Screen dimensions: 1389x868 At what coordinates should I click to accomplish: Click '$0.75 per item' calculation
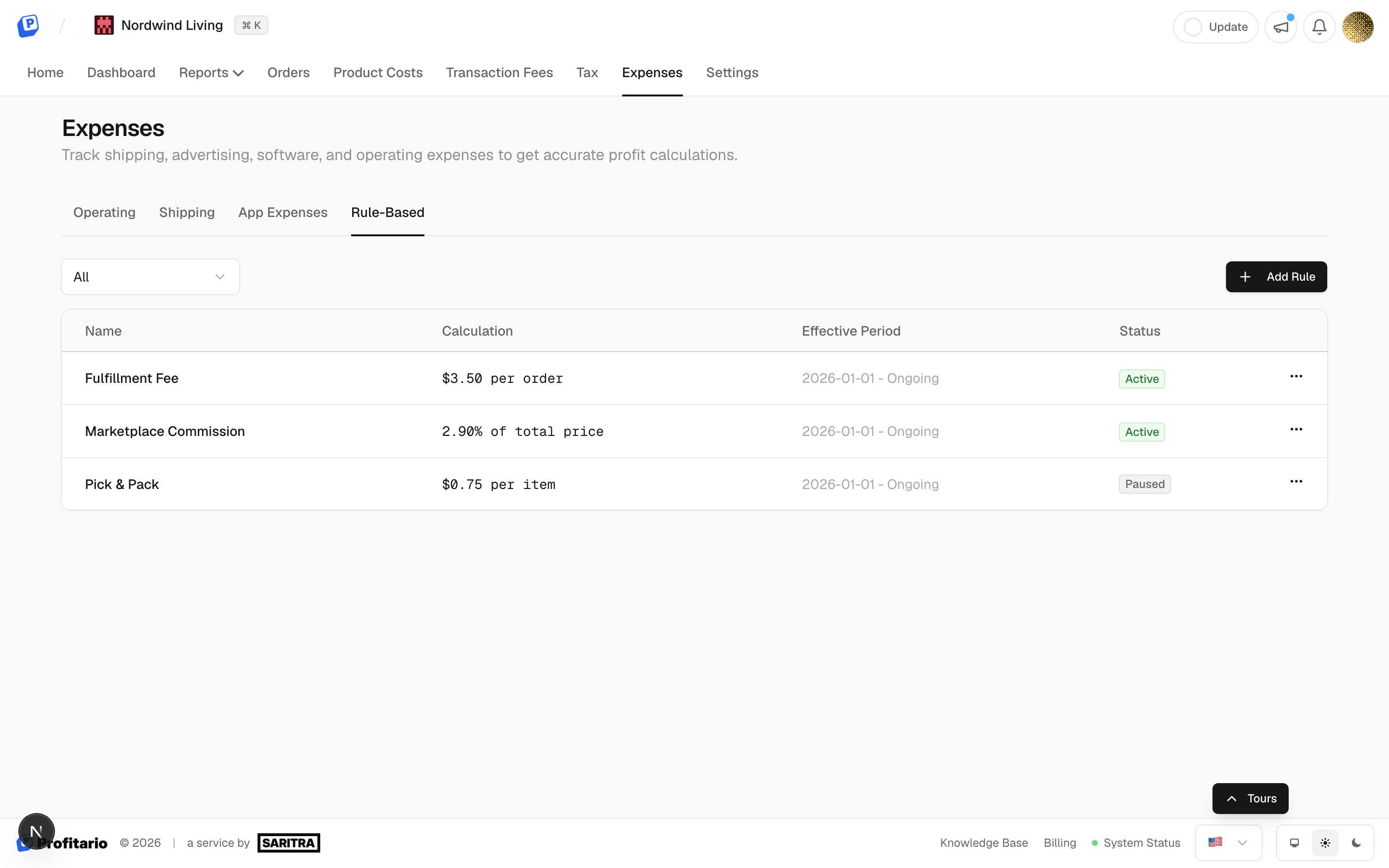[498, 485]
